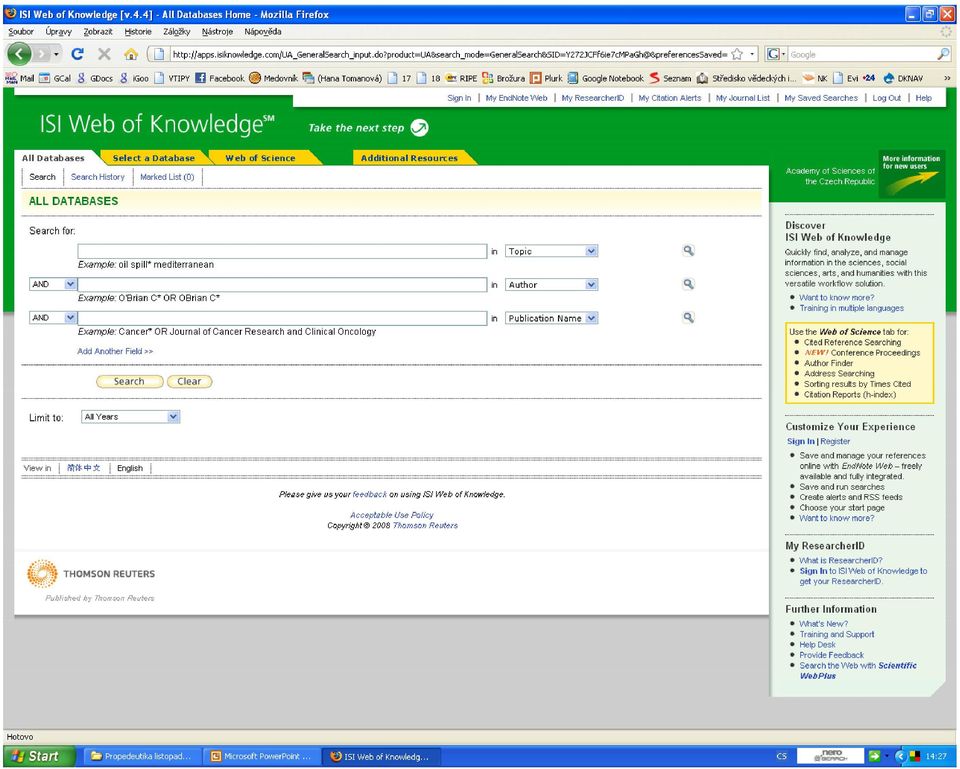The height and width of the screenshot is (769, 960).
Task: Open the Publication Name index magnifier icon
Action: pyautogui.click(x=689, y=318)
